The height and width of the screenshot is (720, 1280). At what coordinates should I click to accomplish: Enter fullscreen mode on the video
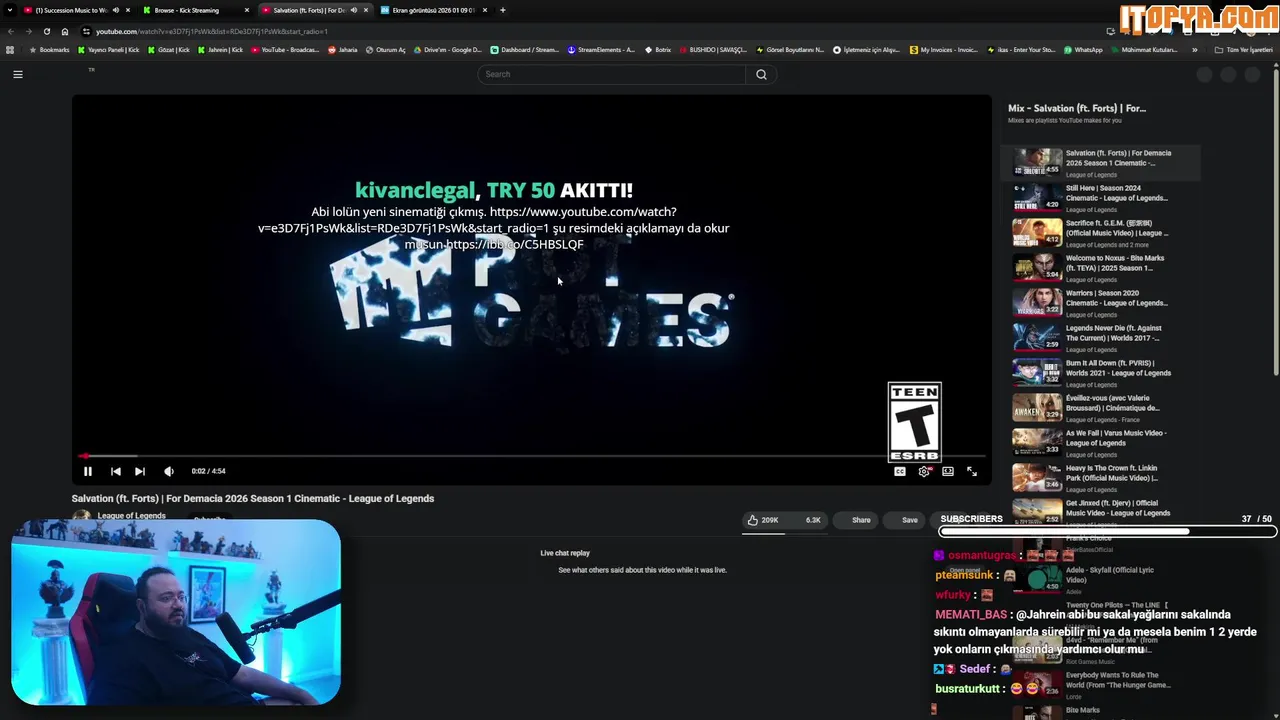pos(972,471)
